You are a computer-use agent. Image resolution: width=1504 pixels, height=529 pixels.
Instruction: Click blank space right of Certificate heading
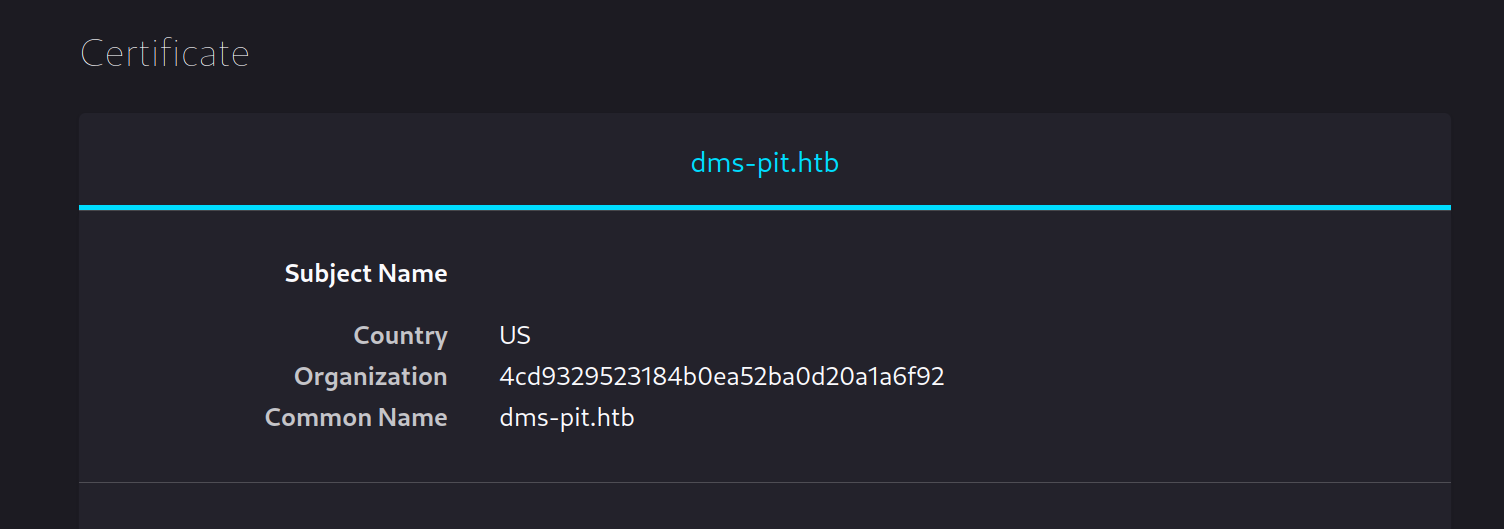pyautogui.click(x=800, y=53)
